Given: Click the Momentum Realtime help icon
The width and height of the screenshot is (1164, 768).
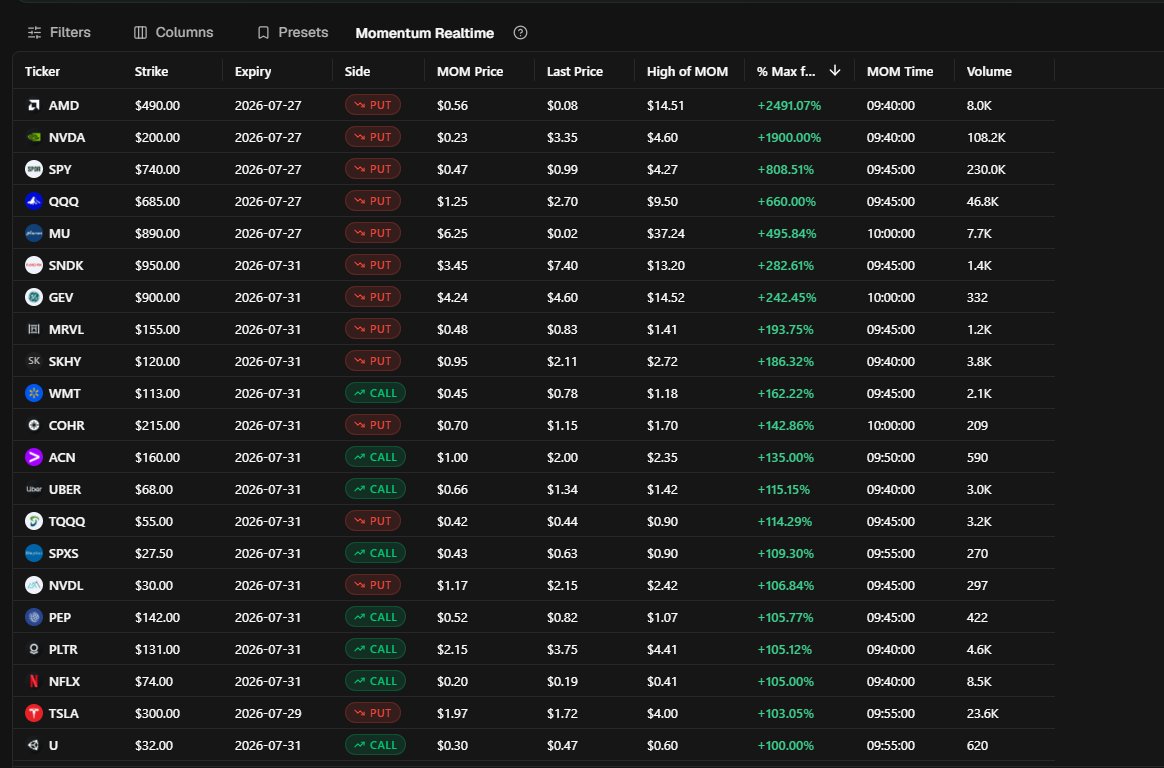Looking at the screenshot, I should click(x=520, y=33).
